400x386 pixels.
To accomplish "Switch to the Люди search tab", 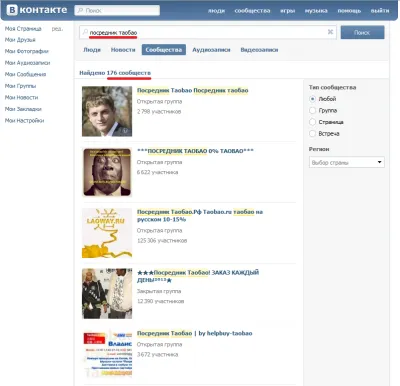I will pyautogui.click(x=92, y=50).
